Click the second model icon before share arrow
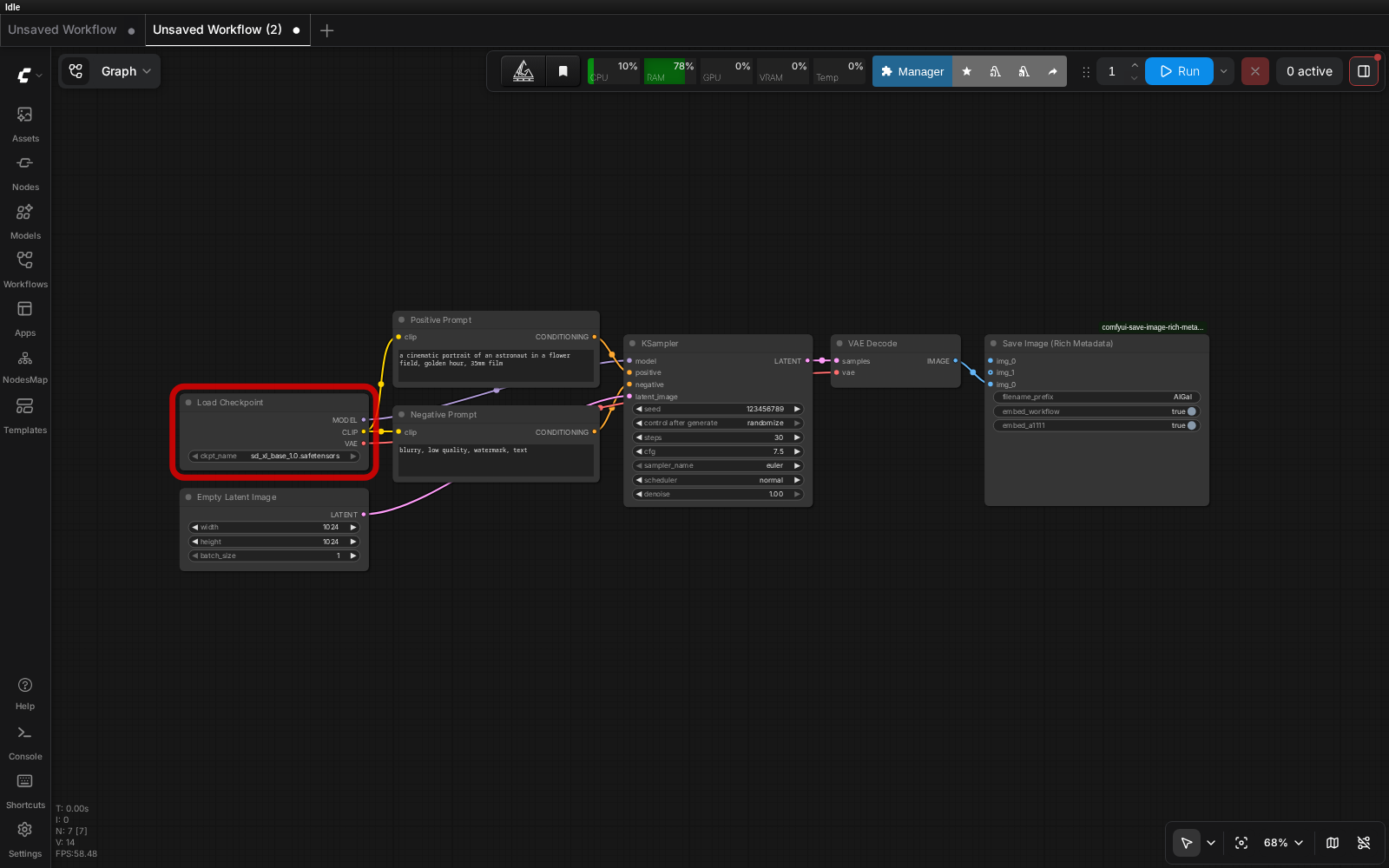The height and width of the screenshot is (868, 1389). pos(1024,71)
